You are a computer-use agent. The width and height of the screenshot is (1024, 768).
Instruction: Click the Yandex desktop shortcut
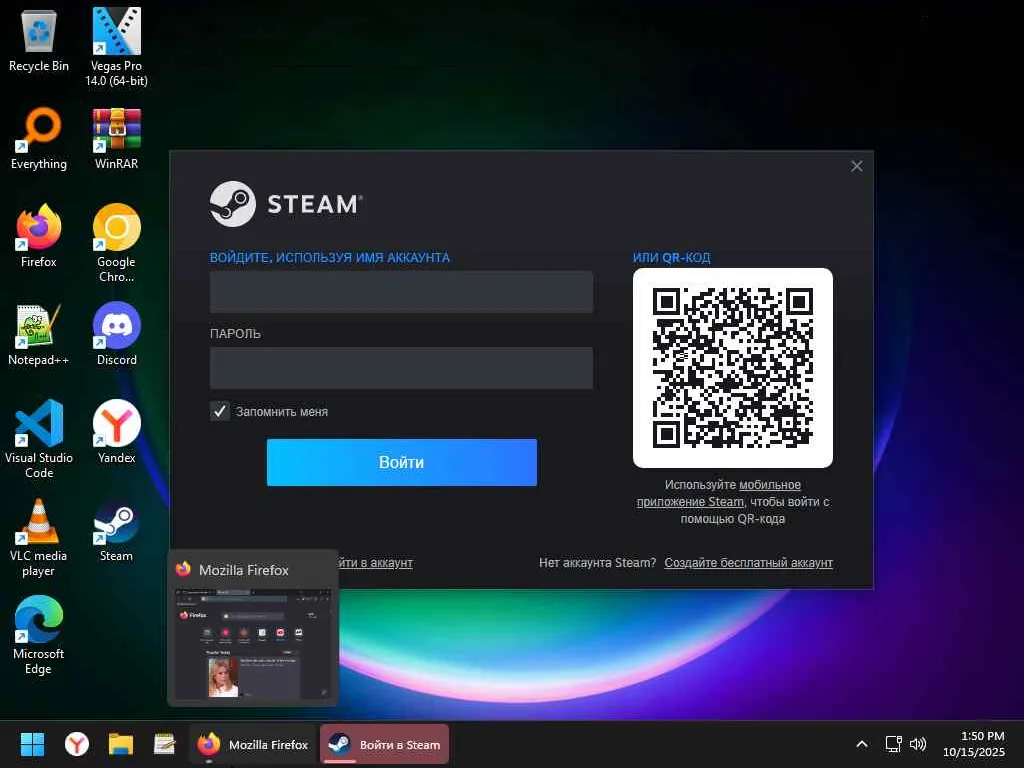pyautogui.click(x=116, y=432)
